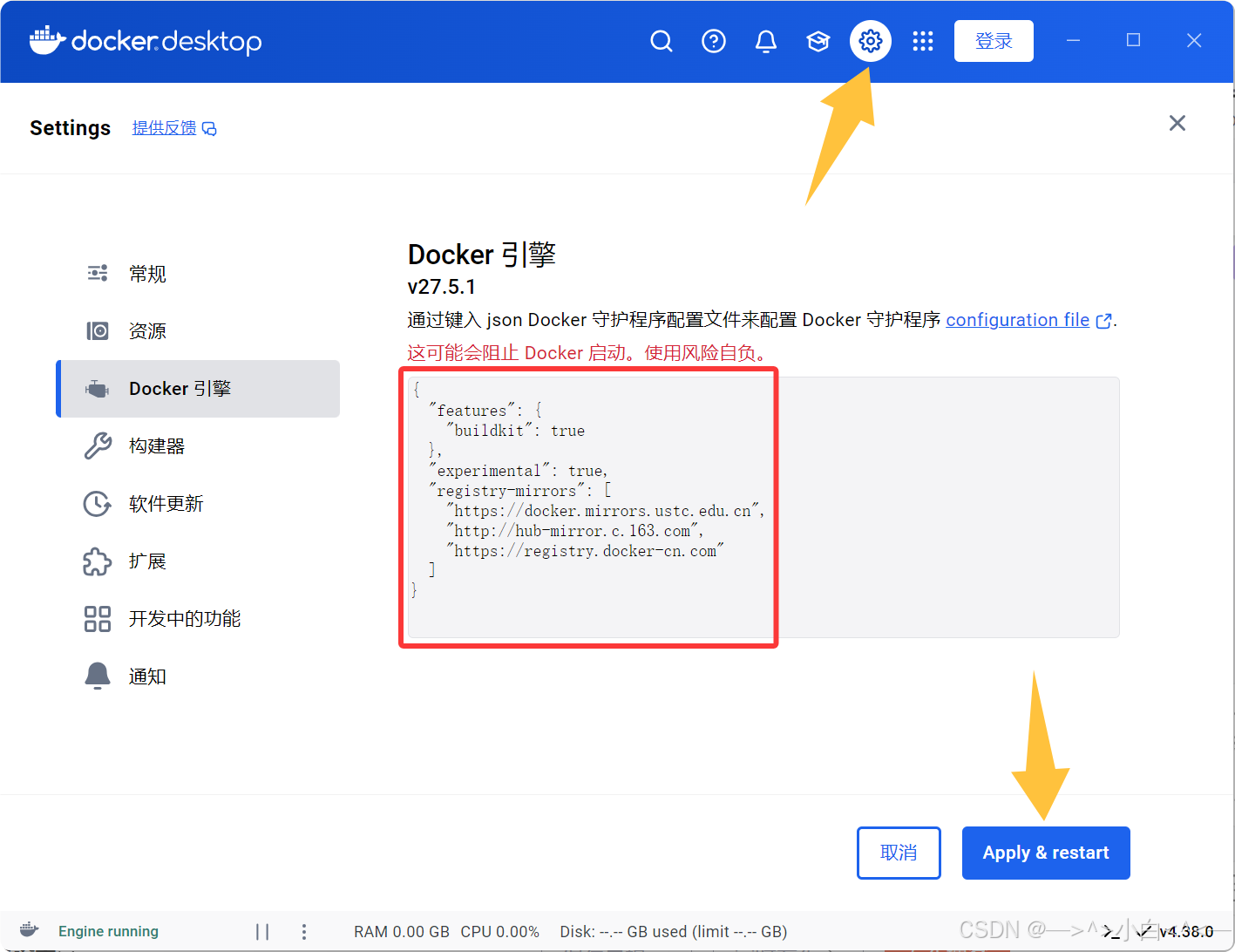Viewport: 1235px width, 952px height.
Task: Open the Learning Center graduation cap icon
Action: pyautogui.click(x=818, y=40)
